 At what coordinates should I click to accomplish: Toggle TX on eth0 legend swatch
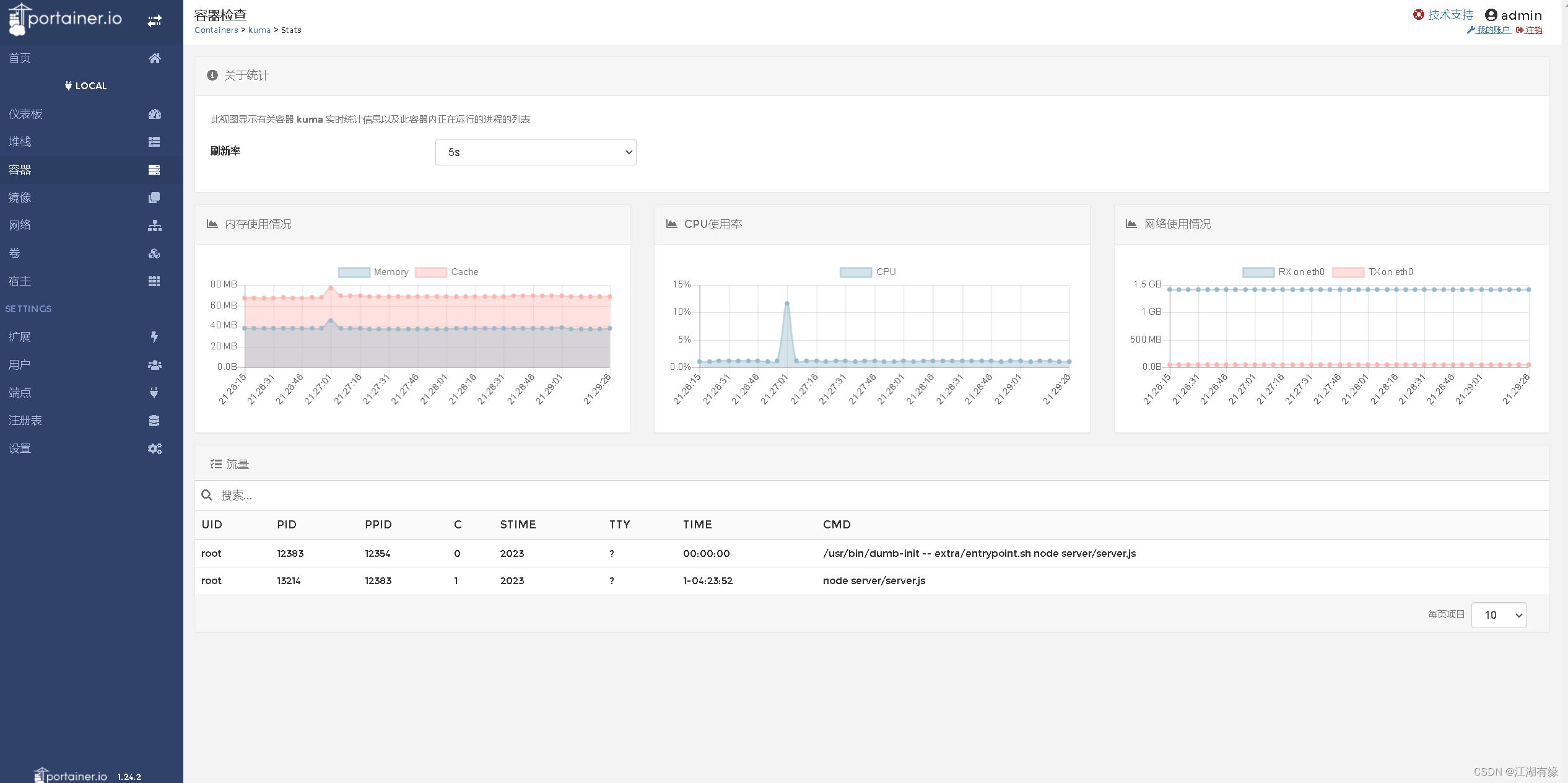[x=1348, y=272]
